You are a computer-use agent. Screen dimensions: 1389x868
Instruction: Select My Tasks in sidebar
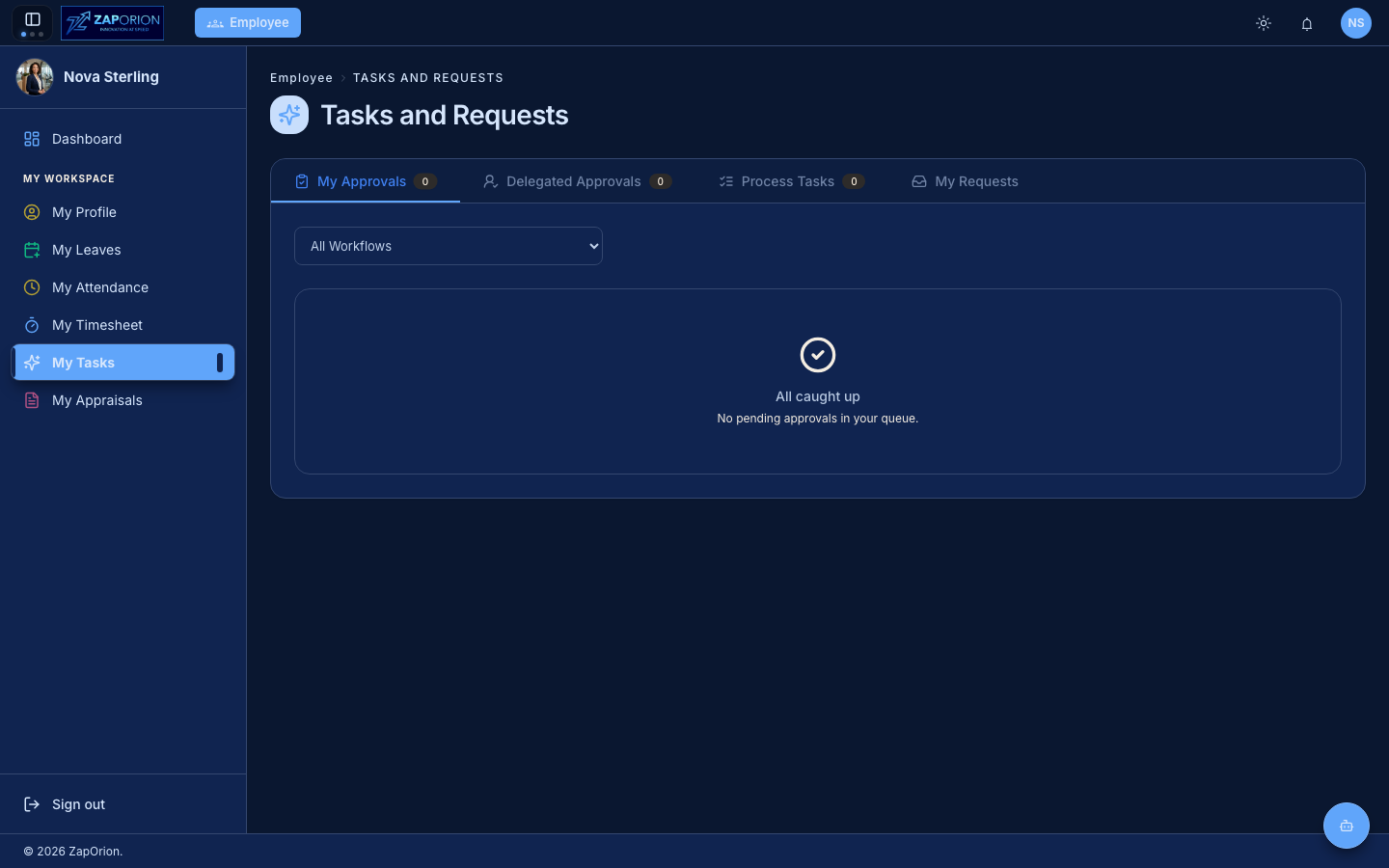coord(123,363)
